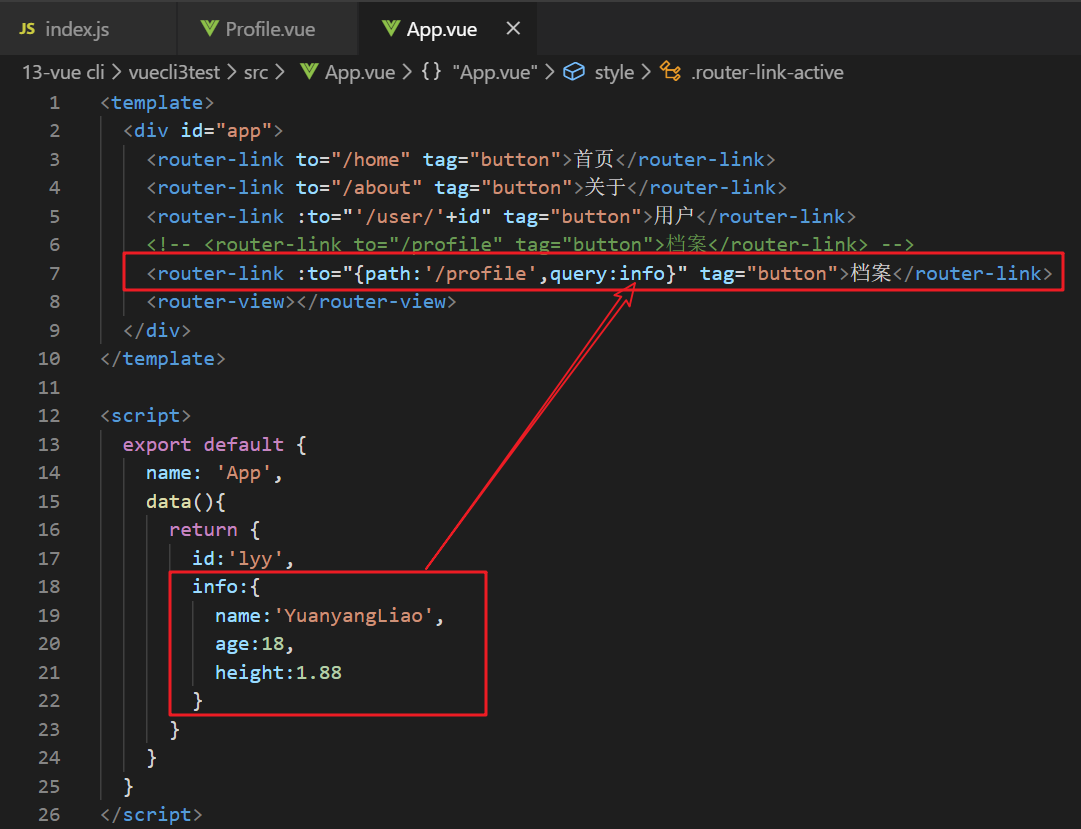Click the Vue icon in breadcrumb
1081x829 pixels.
pos(310,72)
